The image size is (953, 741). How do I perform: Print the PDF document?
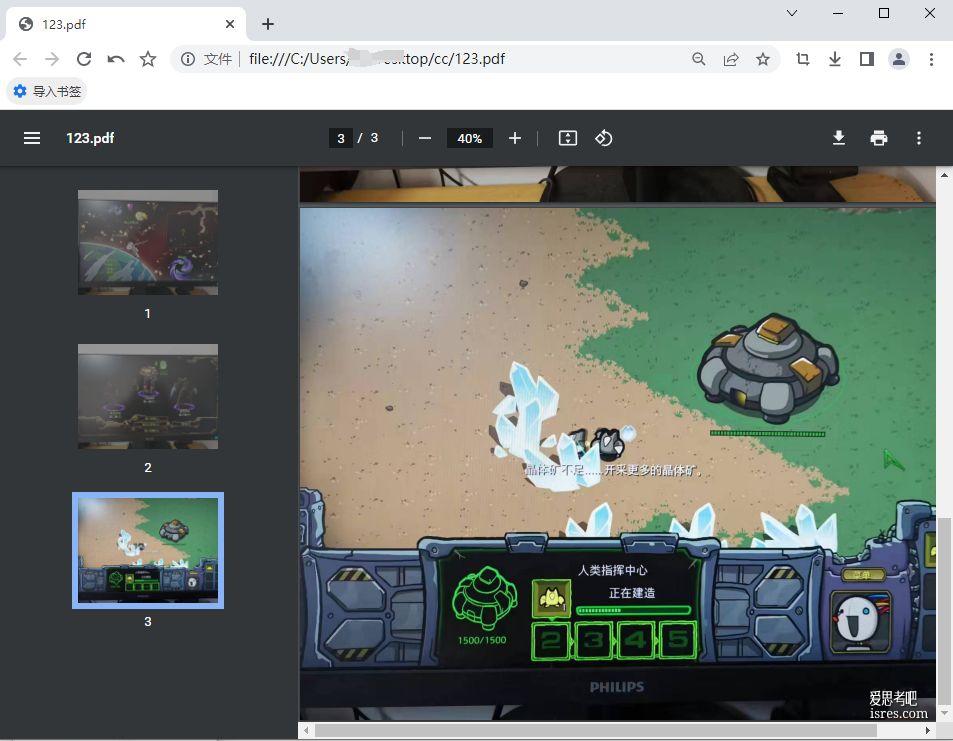pyautogui.click(x=879, y=138)
